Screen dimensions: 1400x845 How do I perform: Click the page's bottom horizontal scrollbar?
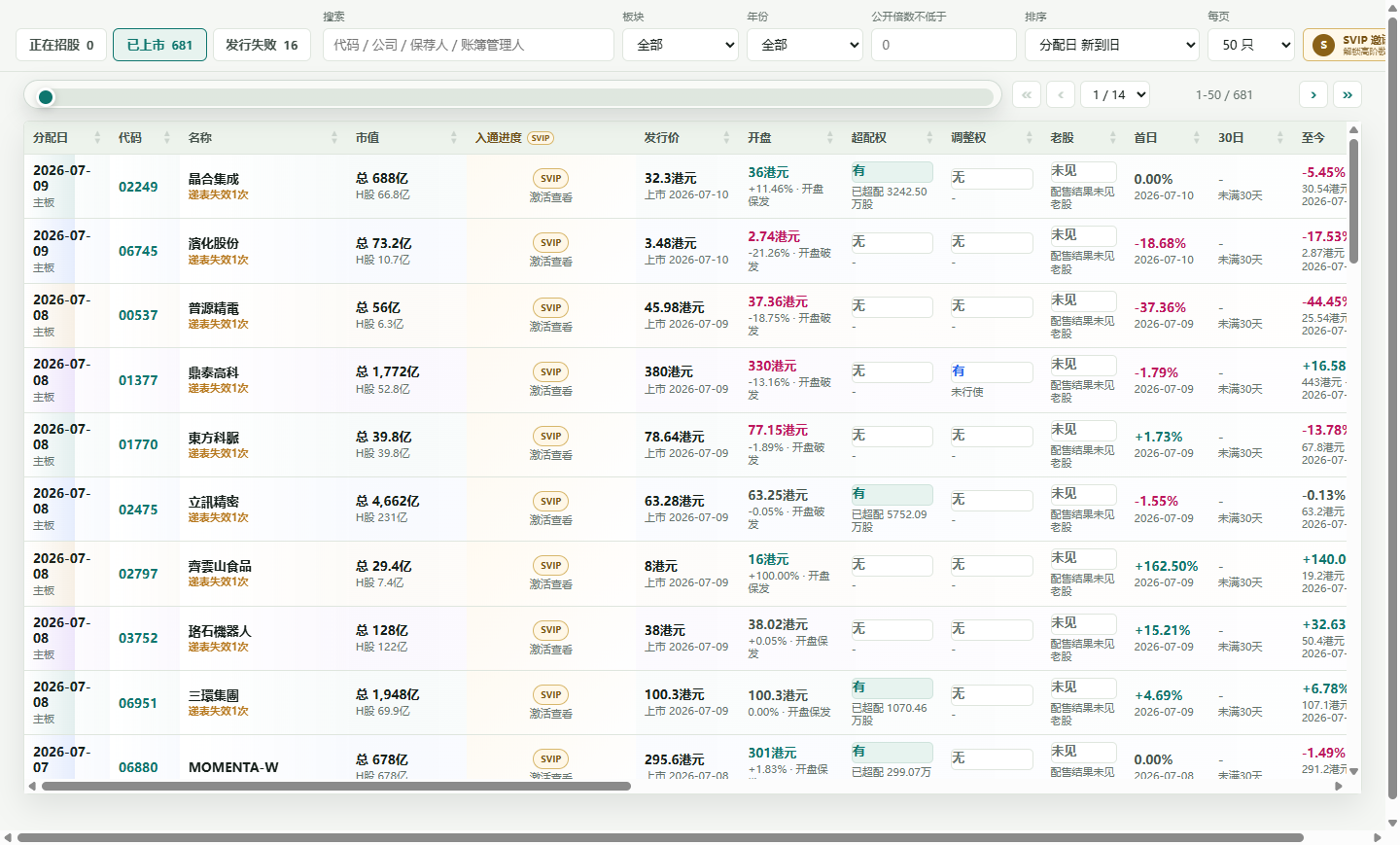660,837
